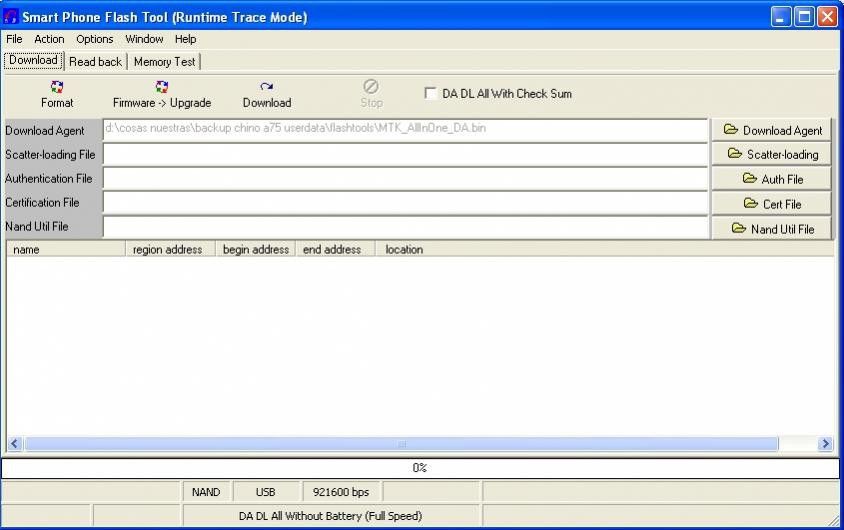Browse for a Scatter-loading file
The height and width of the screenshot is (530, 844).
coord(772,154)
